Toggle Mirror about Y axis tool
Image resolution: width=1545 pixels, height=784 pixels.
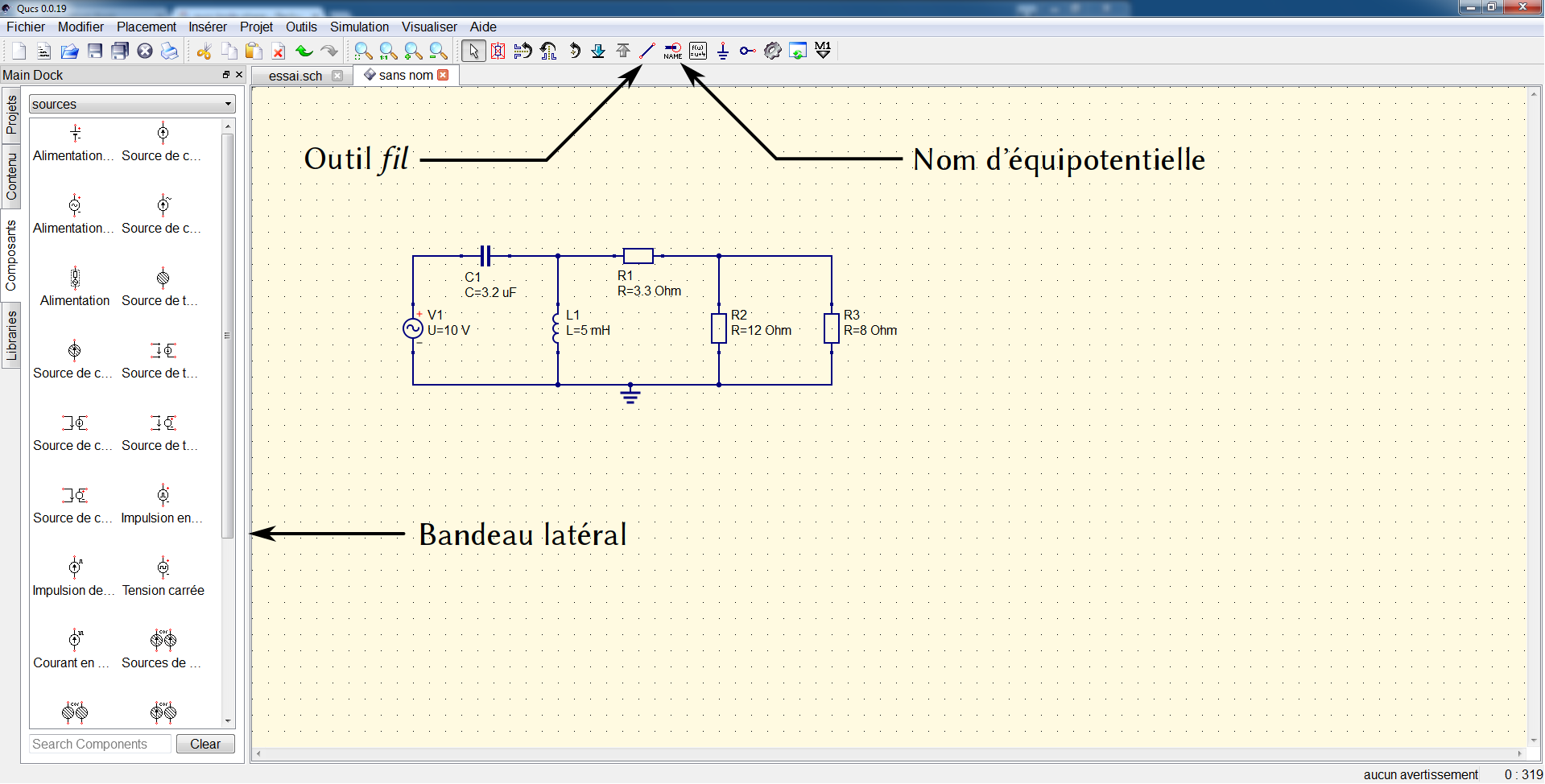coord(548,52)
